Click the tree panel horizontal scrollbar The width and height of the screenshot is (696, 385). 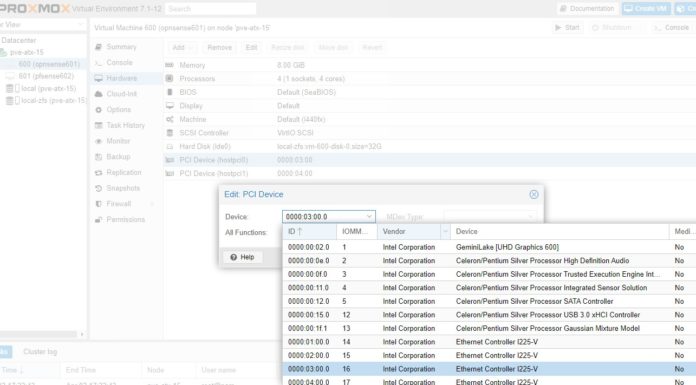click(40, 334)
